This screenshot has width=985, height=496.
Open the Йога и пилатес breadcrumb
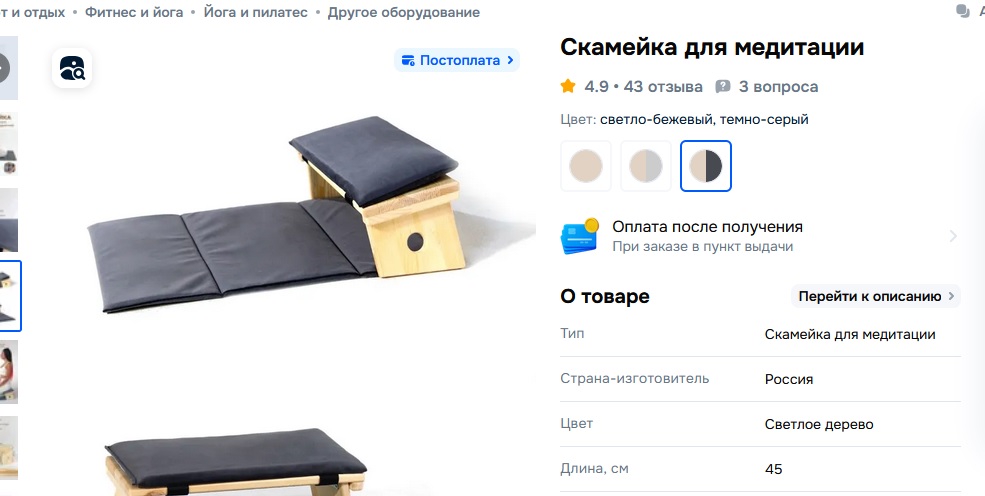tap(256, 12)
